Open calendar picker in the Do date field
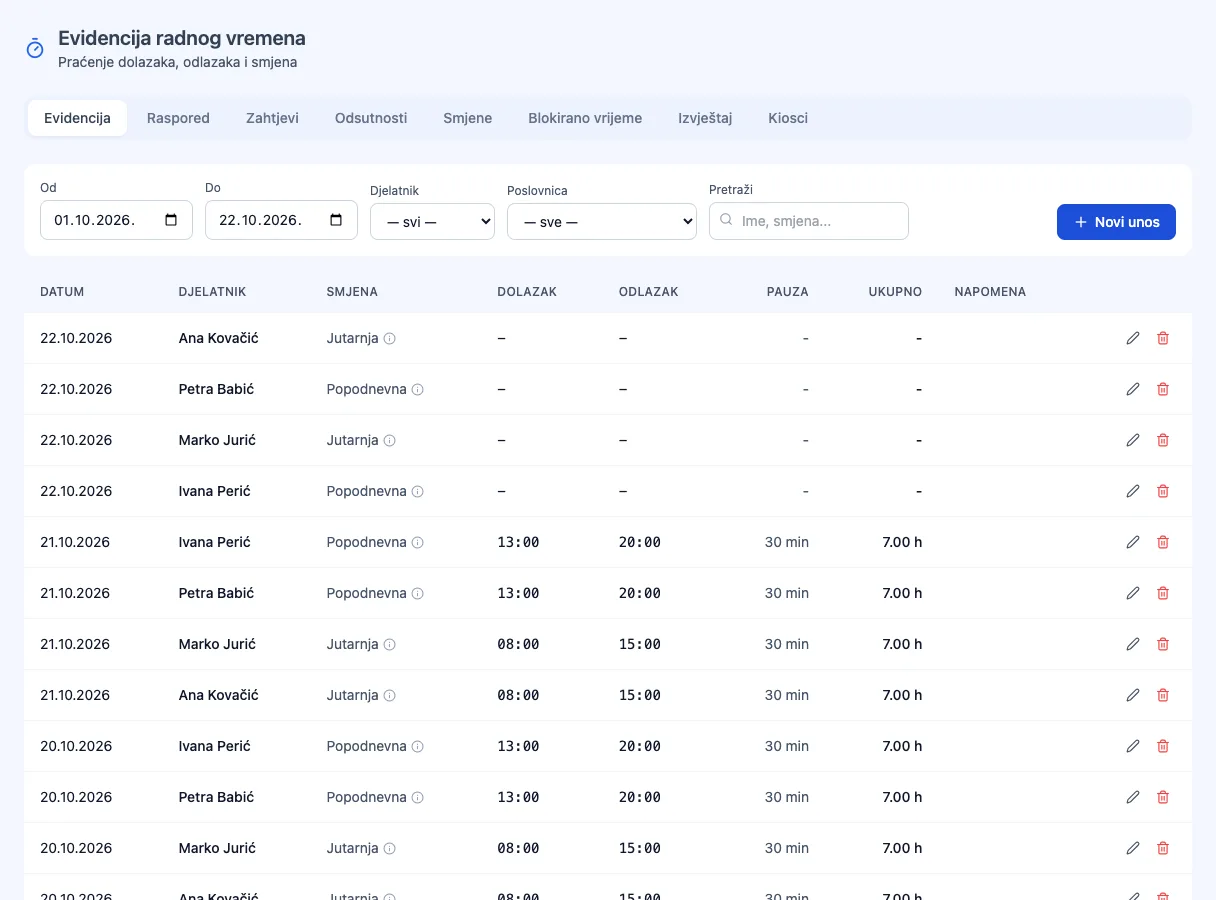Image resolution: width=1216 pixels, height=900 pixels. pyautogui.click(x=336, y=220)
